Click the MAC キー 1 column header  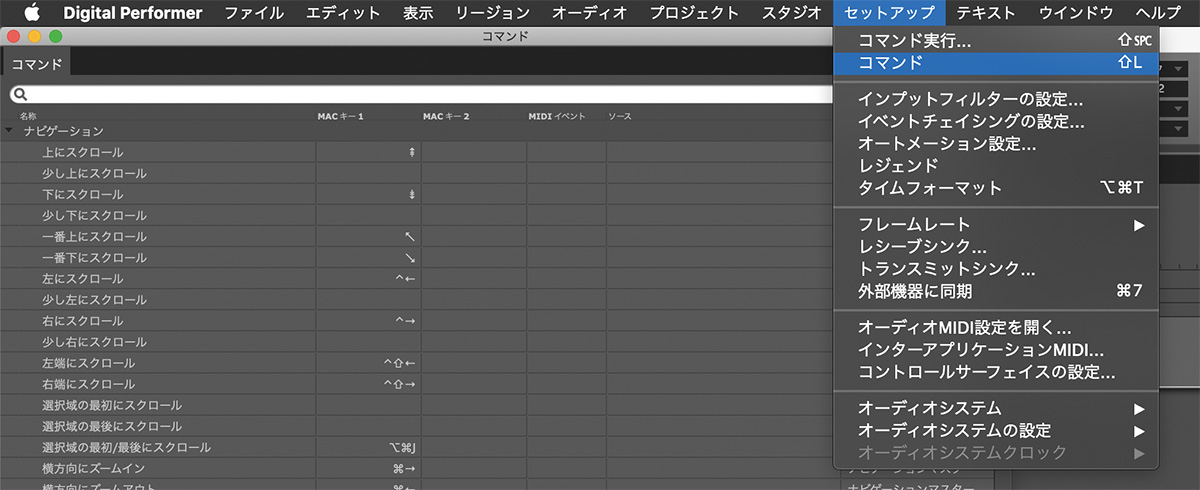point(340,117)
